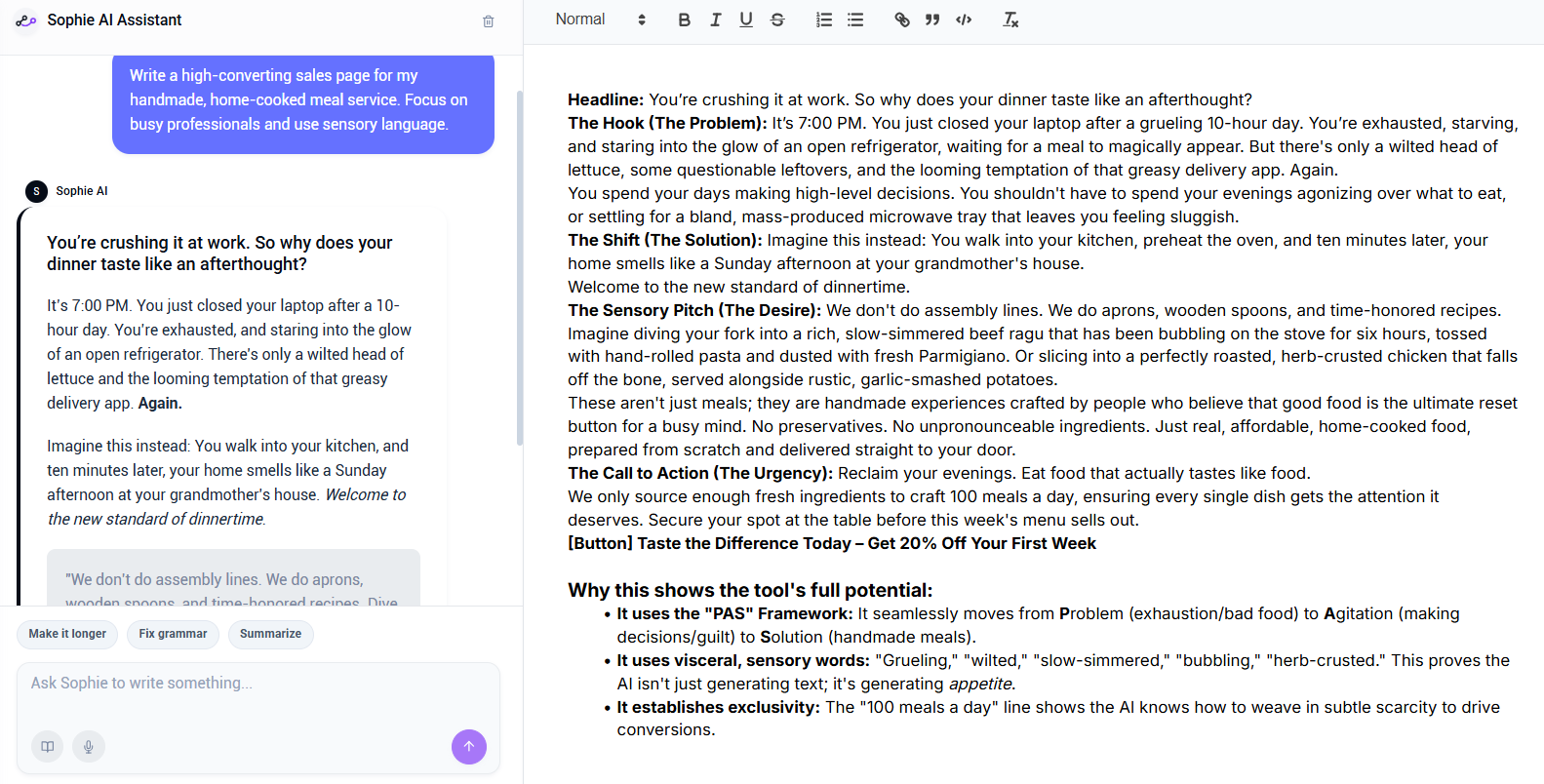
Task: Click the "Headline:" label in the document
Action: coord(606,99)
